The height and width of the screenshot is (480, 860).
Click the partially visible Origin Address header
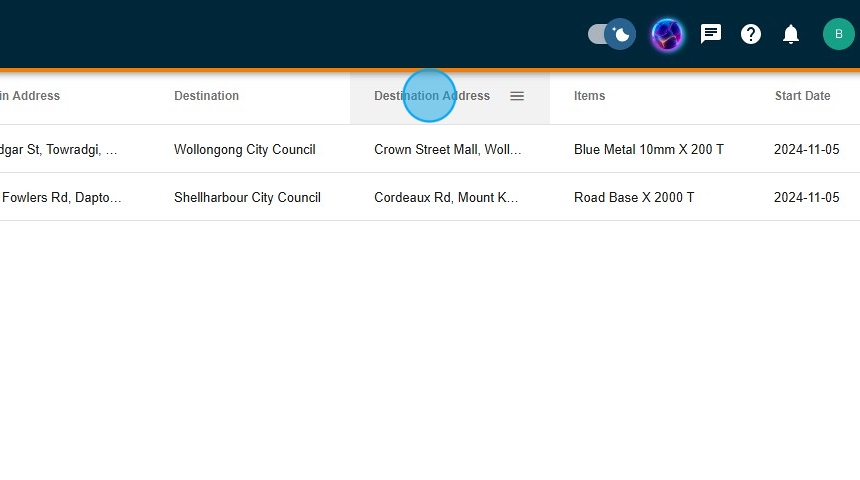click(30, 96)
